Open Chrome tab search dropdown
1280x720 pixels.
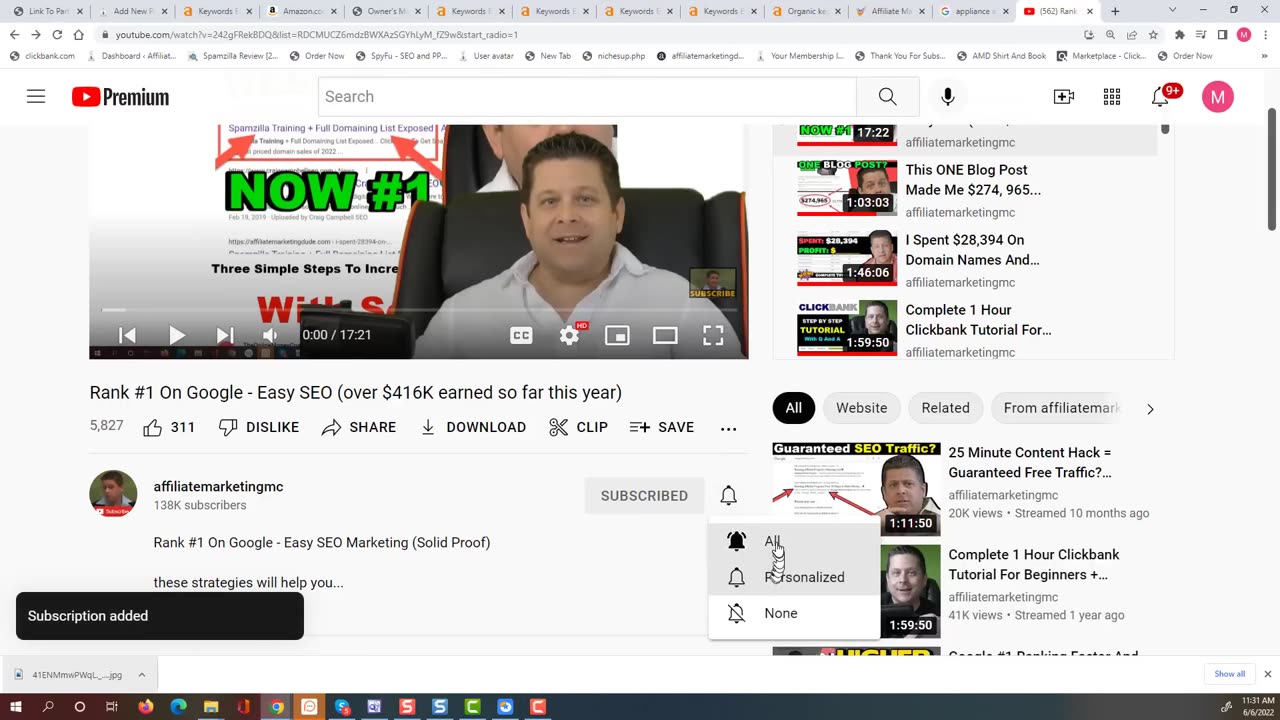[x=1172, y=11]
